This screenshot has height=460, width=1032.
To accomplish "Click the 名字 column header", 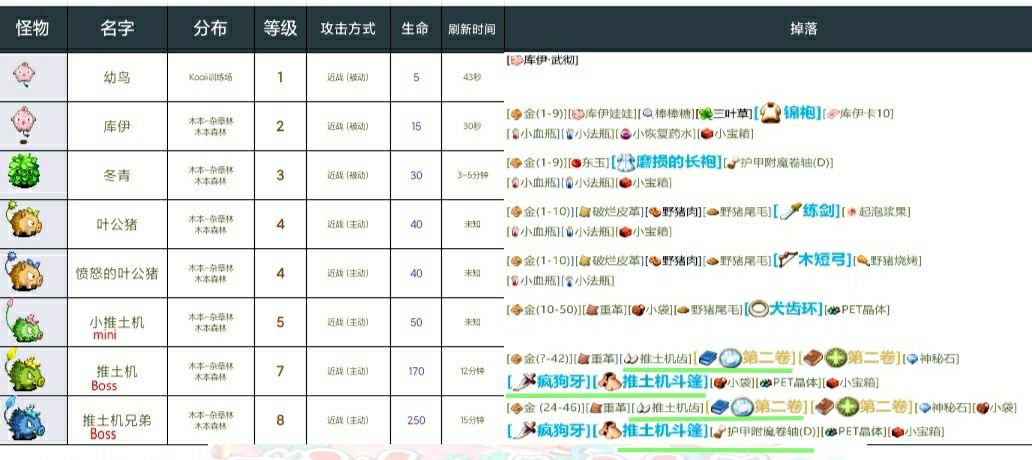I will click(117, 28).
